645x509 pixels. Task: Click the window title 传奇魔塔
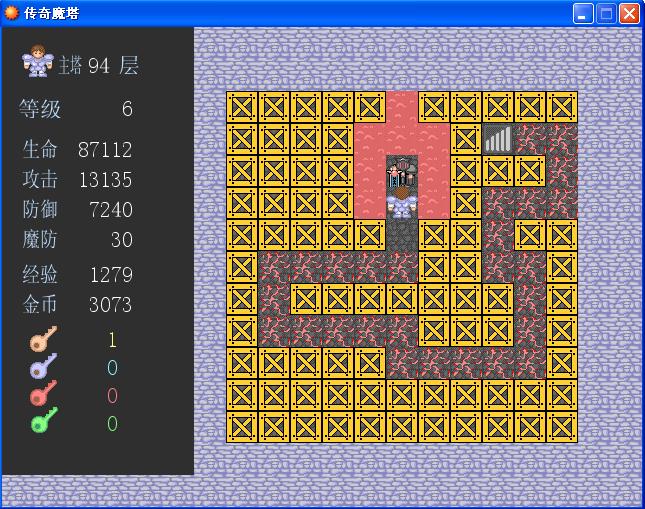tap(51, 13)
